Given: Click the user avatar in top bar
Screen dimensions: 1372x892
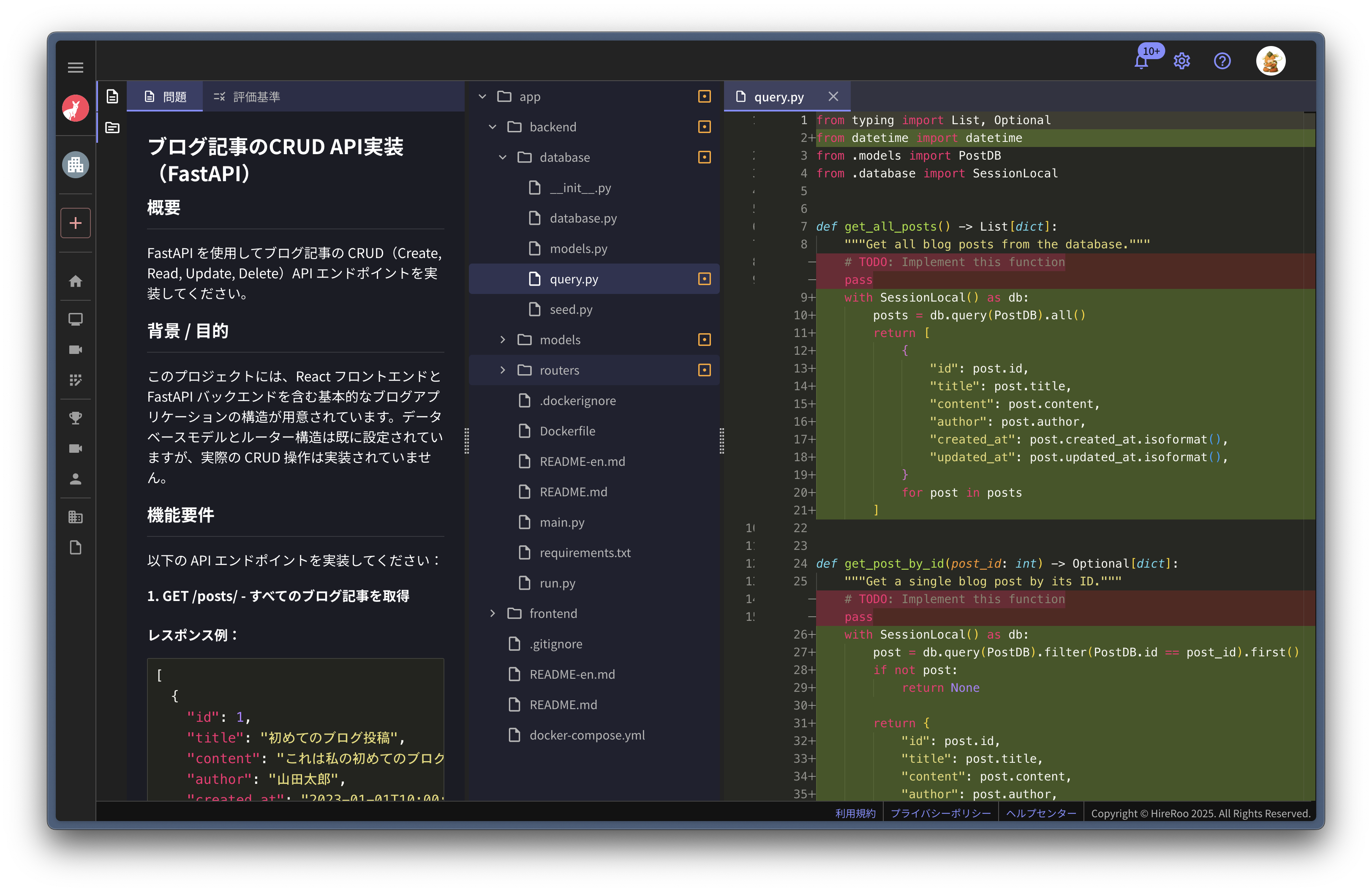Looking at the screenshot, I should tap(1271, 61).
